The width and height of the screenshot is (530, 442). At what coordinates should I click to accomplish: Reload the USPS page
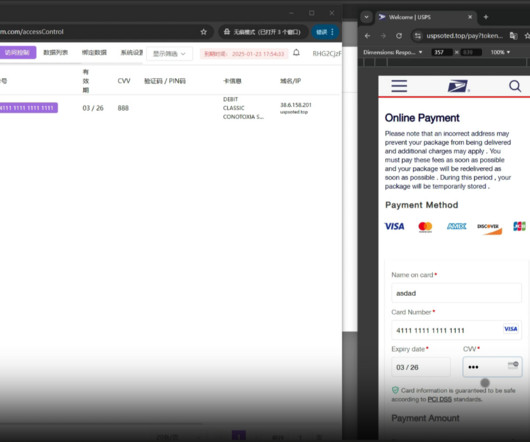399,36
